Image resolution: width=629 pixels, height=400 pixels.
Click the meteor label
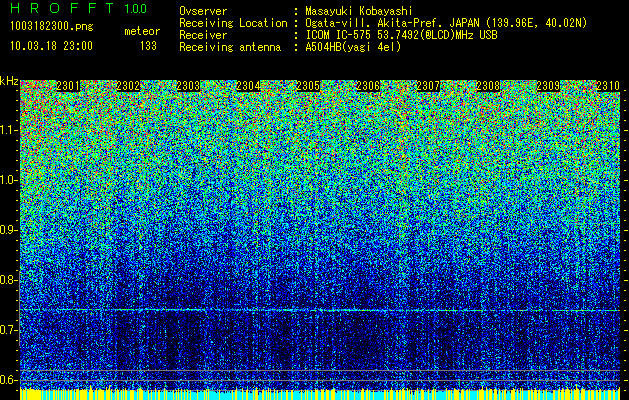[x=142, y=31]
